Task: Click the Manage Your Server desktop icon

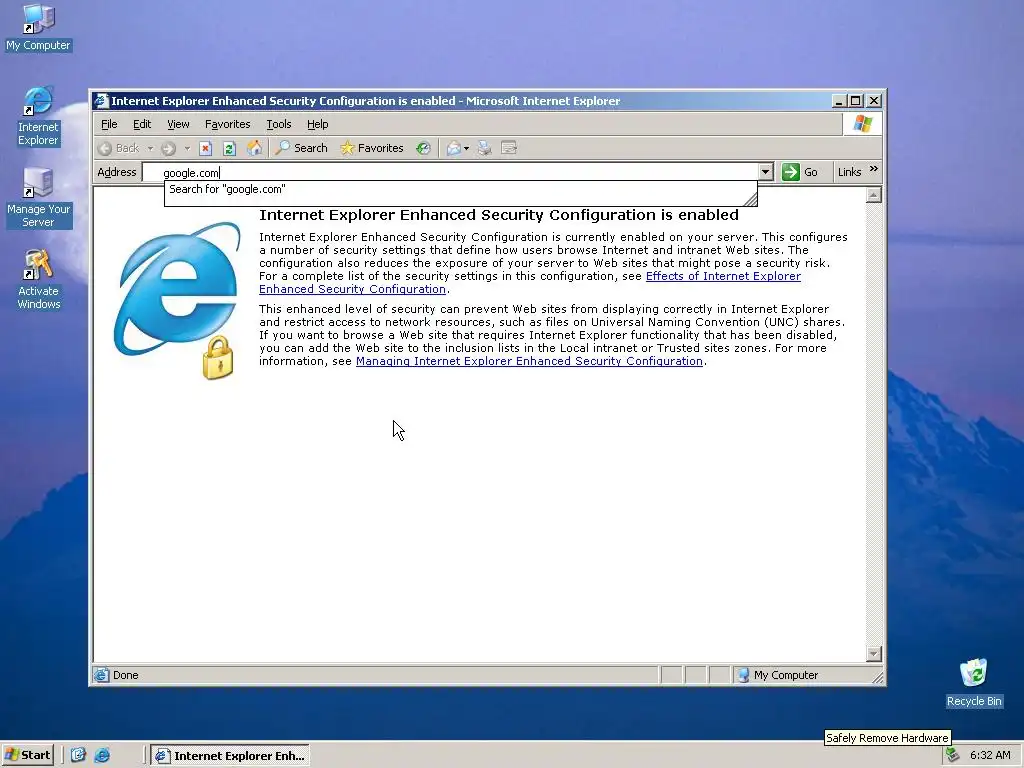Action: pyautogui.click(x=38, y=198)
